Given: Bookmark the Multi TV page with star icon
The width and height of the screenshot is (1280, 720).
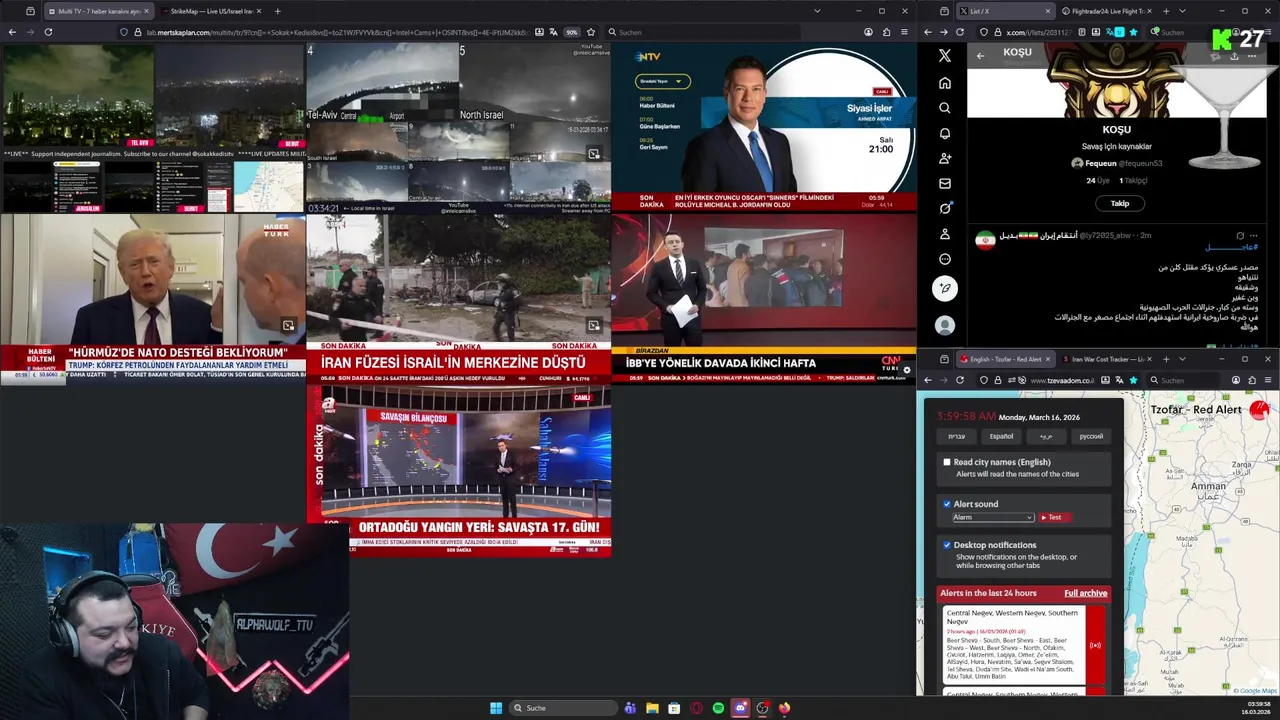Looking at the screenshot, I should (x=591, y=32).
